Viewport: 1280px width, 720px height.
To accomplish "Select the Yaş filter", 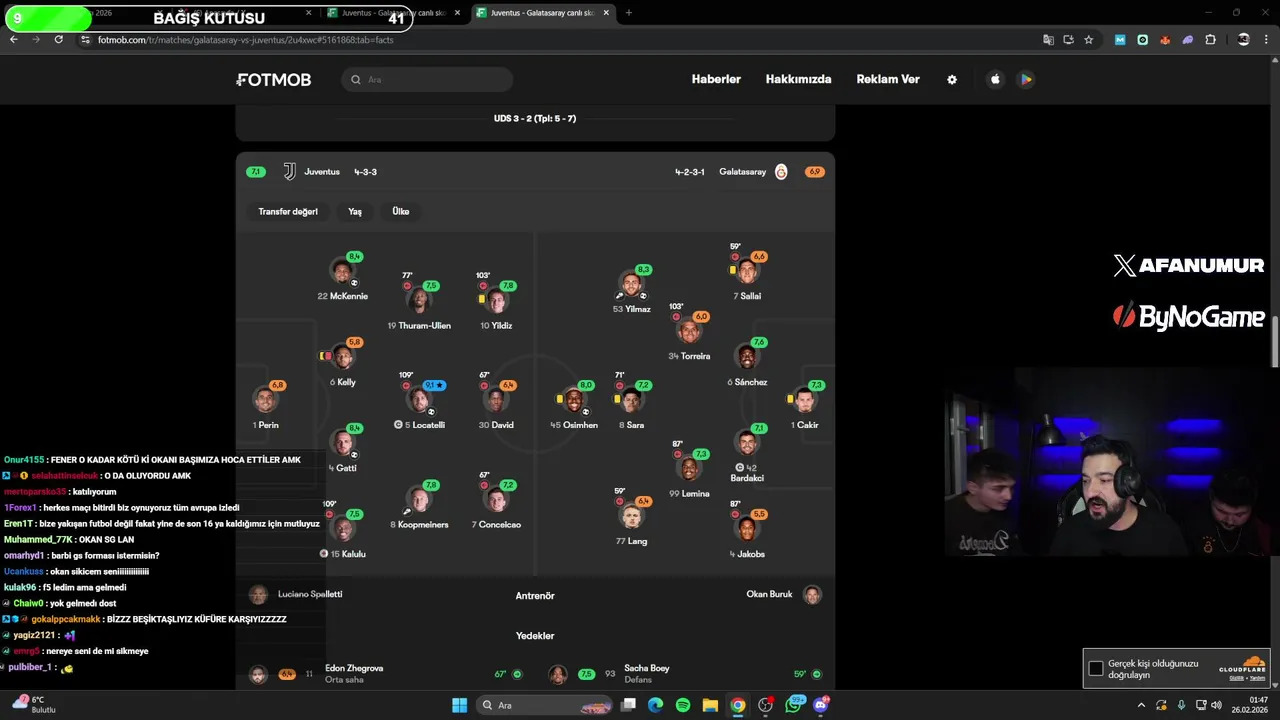I will 355,212.
